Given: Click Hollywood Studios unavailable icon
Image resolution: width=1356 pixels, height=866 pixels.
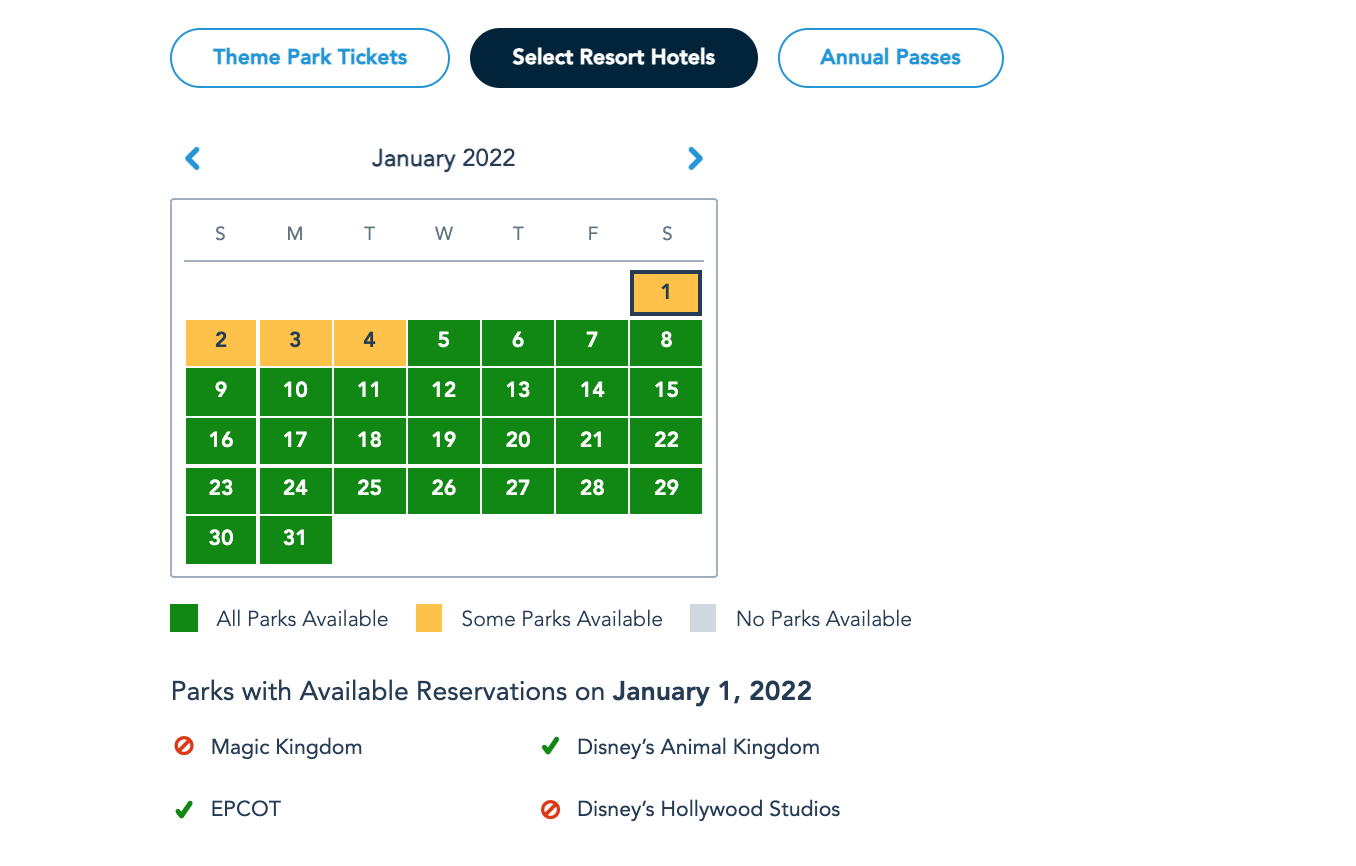Looking at the screenshot, I should (x=550, y=809).
